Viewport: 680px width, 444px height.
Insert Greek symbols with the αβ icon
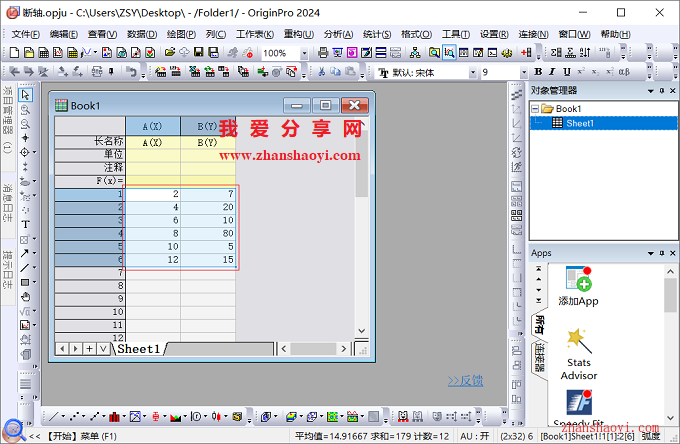pyautogui.click(x=624, y=72)
